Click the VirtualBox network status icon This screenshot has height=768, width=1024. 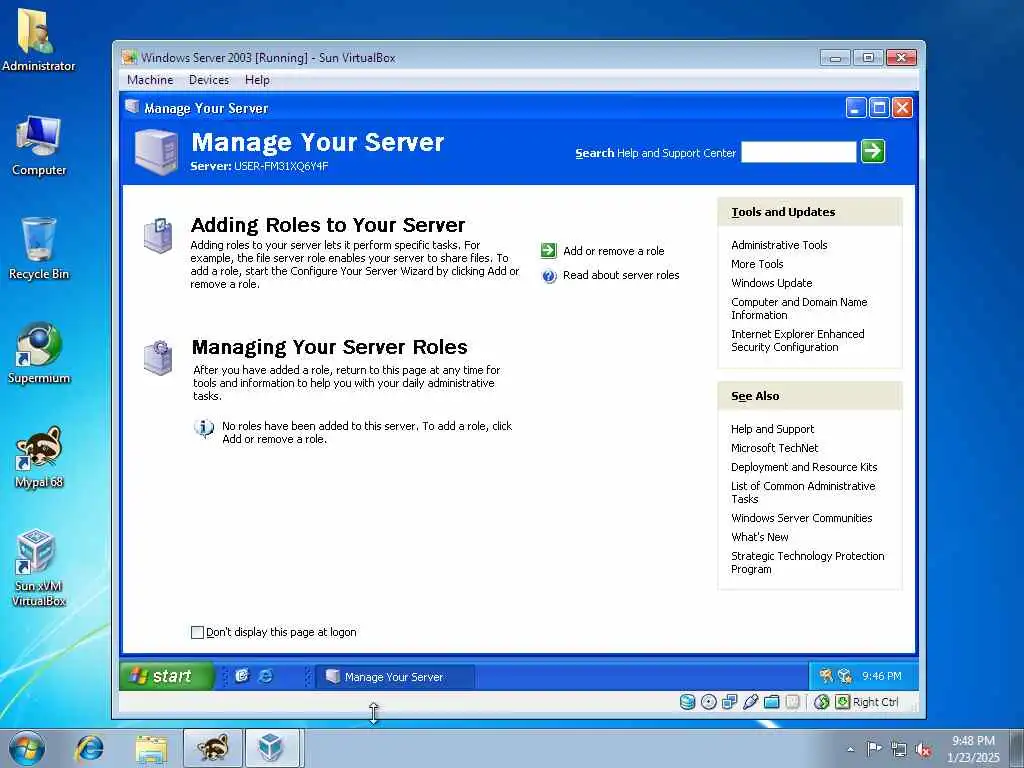[x=729, y=702]
